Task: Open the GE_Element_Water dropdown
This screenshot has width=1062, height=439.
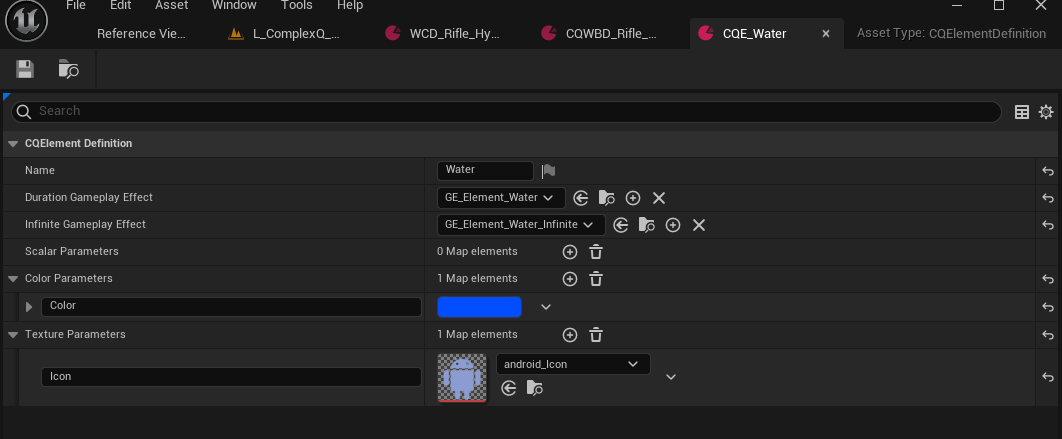Action: coord(501,198)
